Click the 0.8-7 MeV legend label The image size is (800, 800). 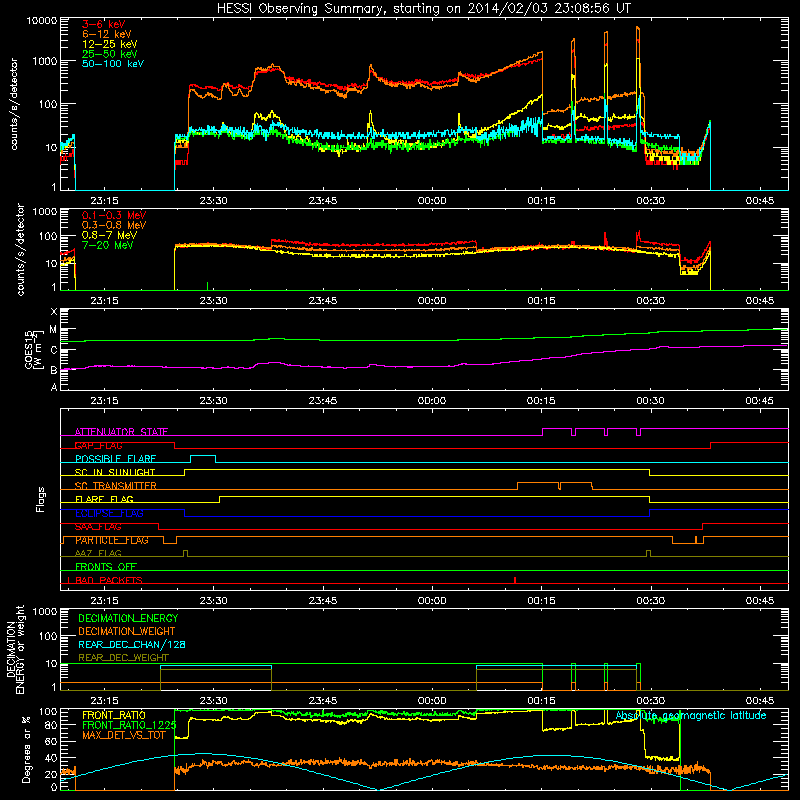click(x=109, y=235)
